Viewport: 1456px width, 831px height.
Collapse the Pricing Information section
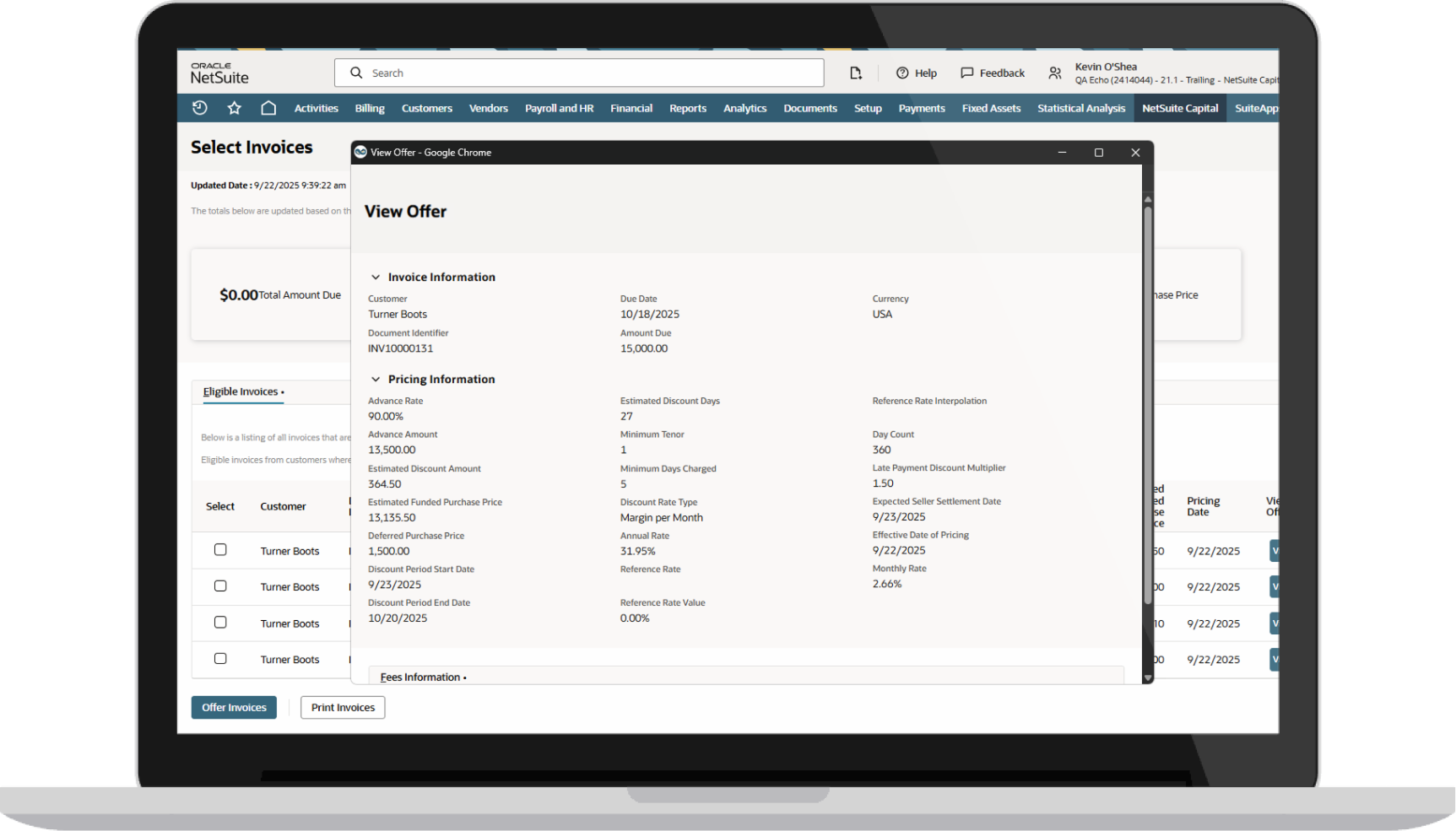(376, 380)
